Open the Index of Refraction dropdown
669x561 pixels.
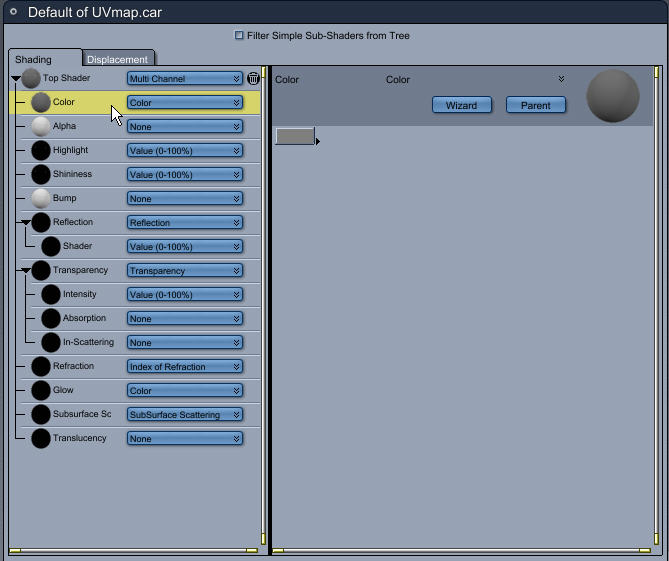tap(185, 366)
